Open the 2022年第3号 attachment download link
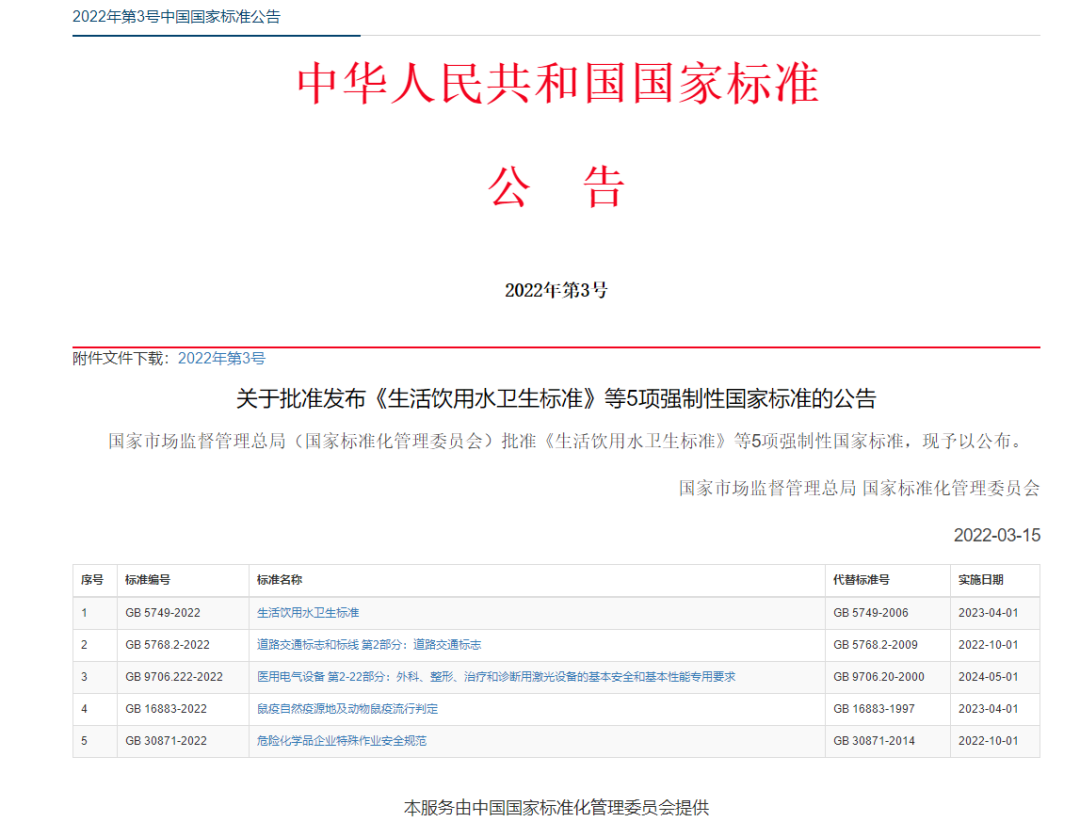1080x838 pixels. pos(222,357)
